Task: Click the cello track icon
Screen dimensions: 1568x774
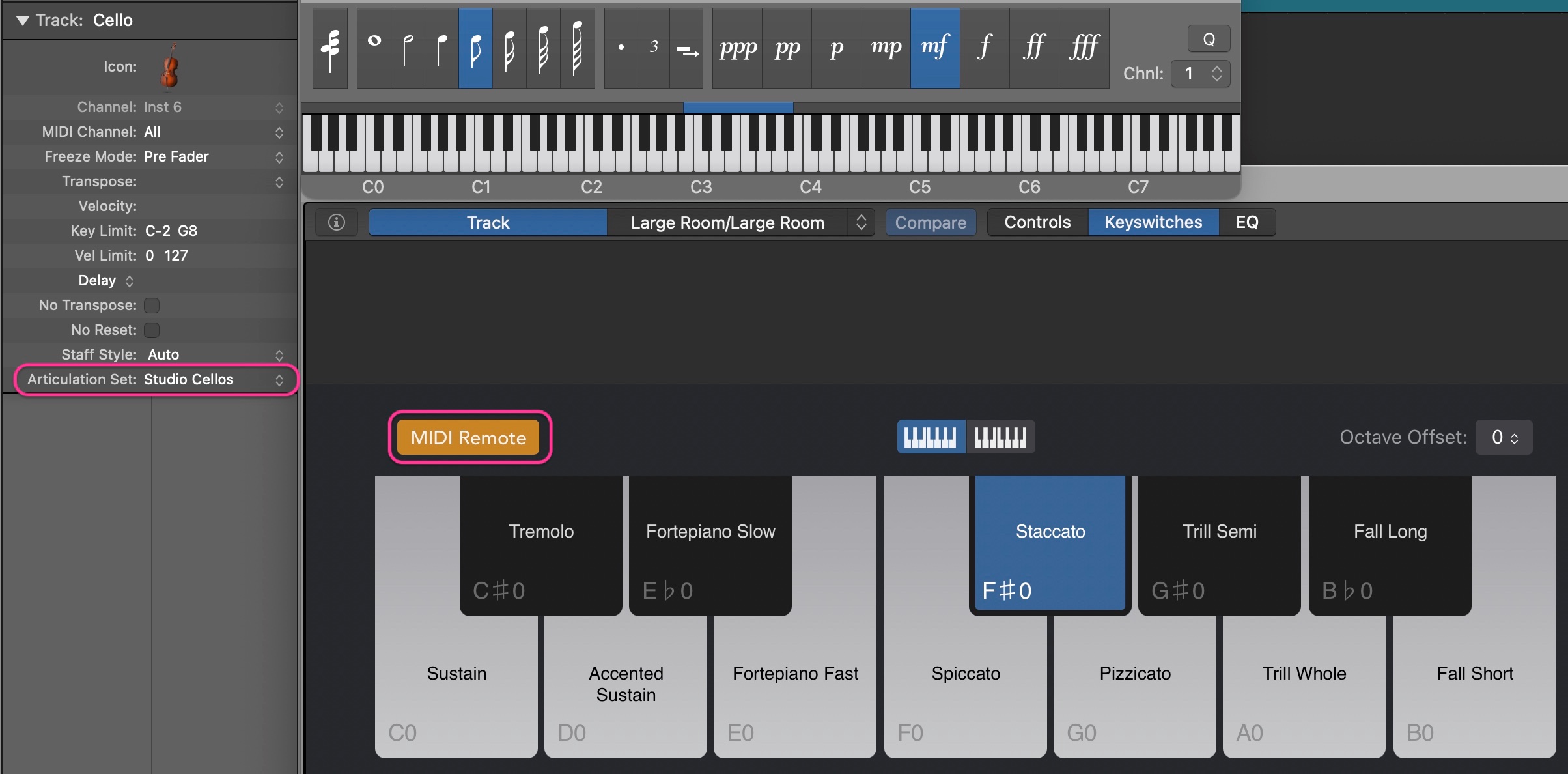Action: coord(169,66)
